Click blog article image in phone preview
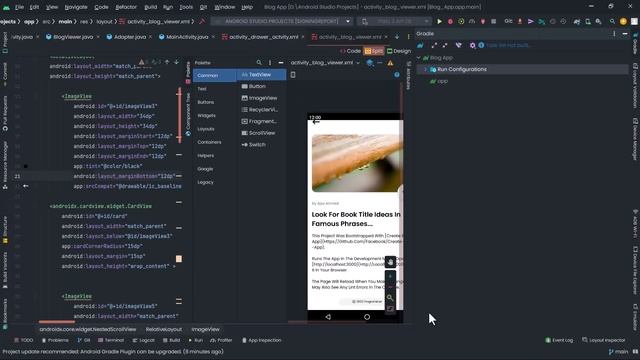 coord(358,163)
